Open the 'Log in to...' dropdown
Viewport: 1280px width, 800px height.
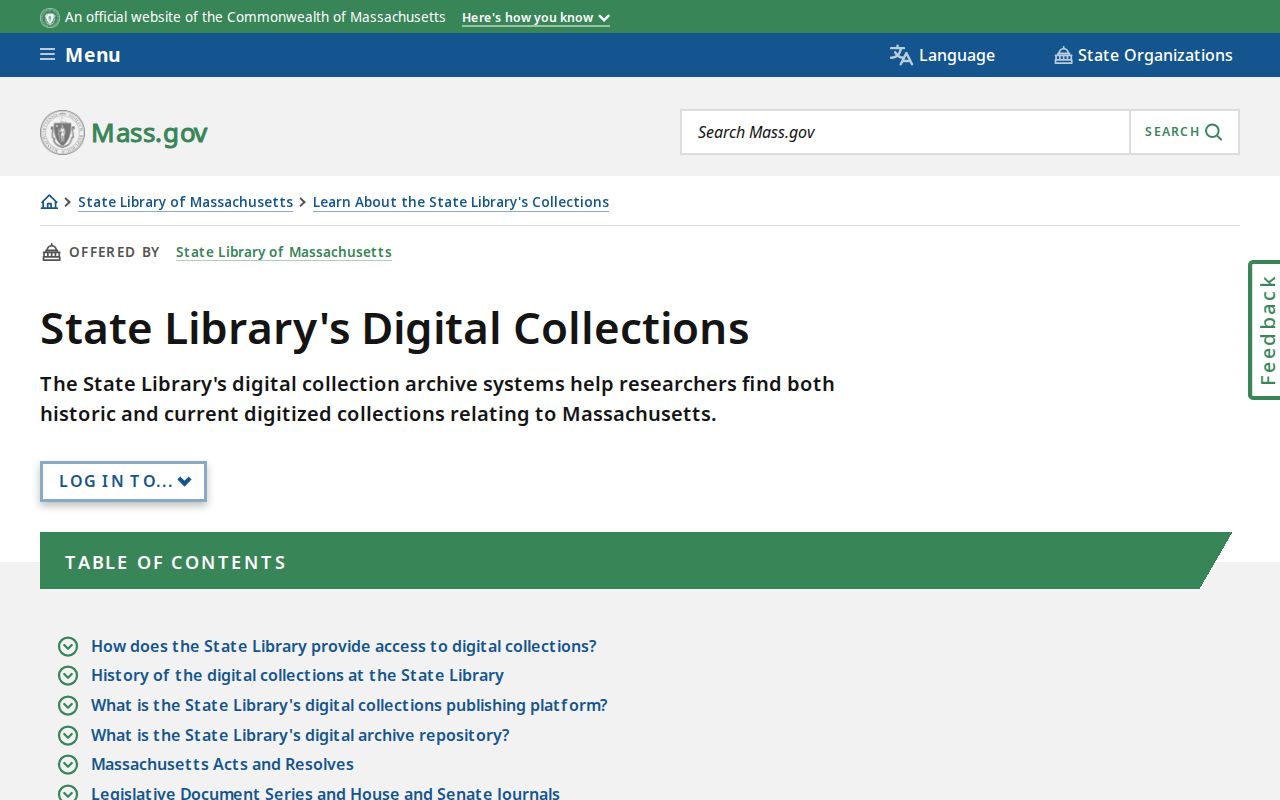[123, 481]
